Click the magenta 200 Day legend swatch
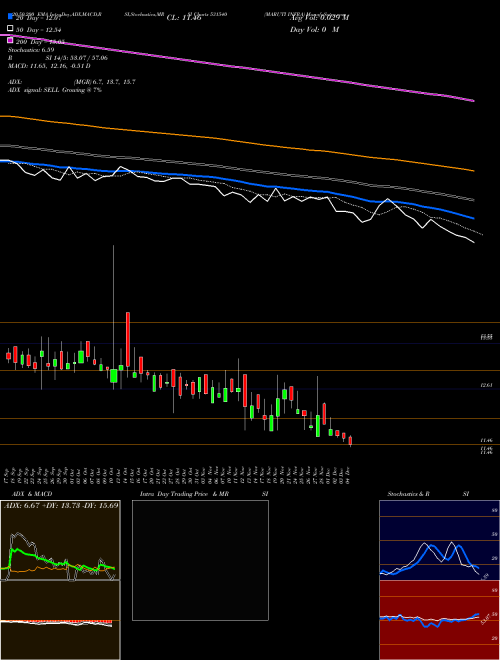The image size is (500, 660). point(11,41)
